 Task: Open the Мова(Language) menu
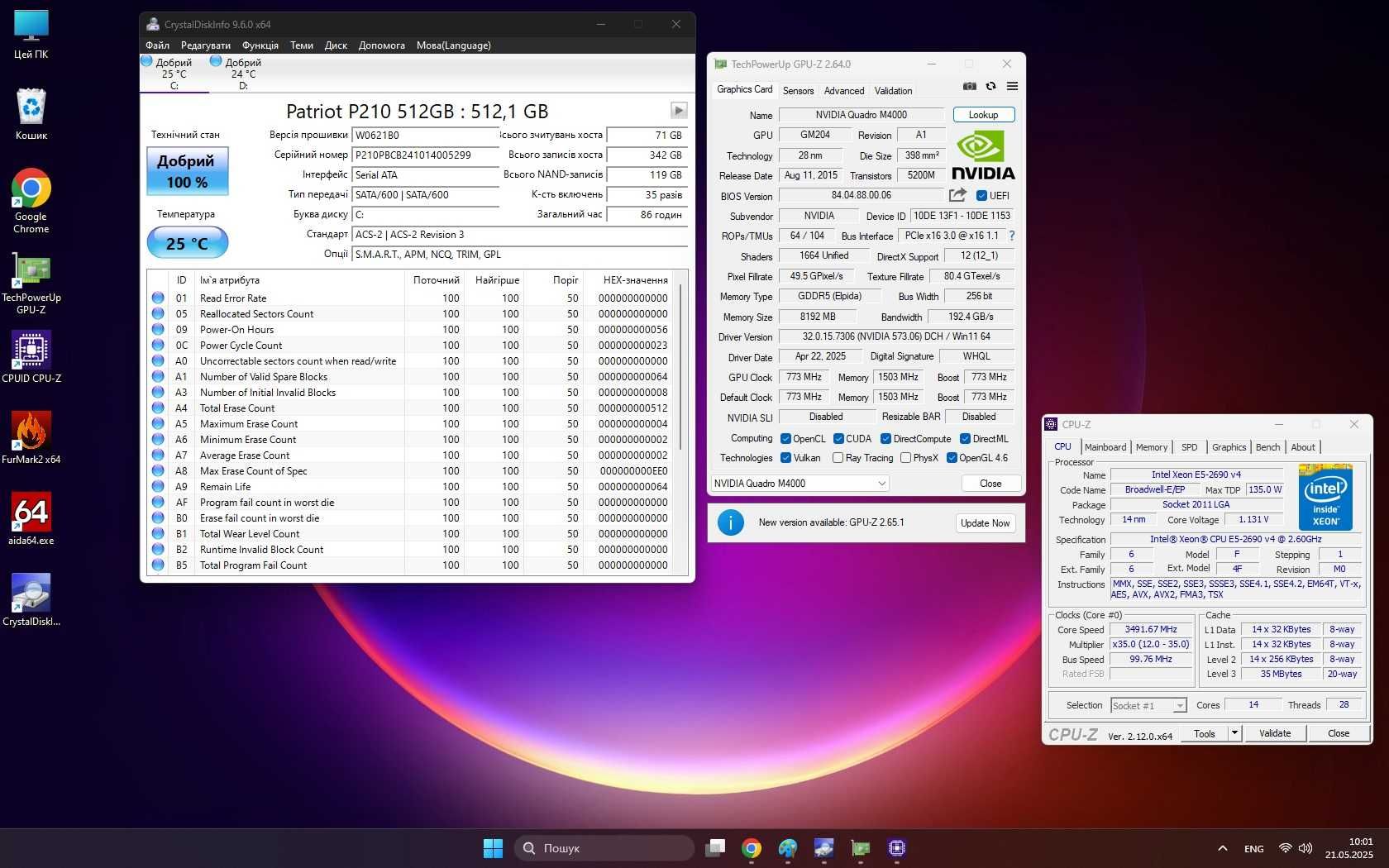pos(454,45)
